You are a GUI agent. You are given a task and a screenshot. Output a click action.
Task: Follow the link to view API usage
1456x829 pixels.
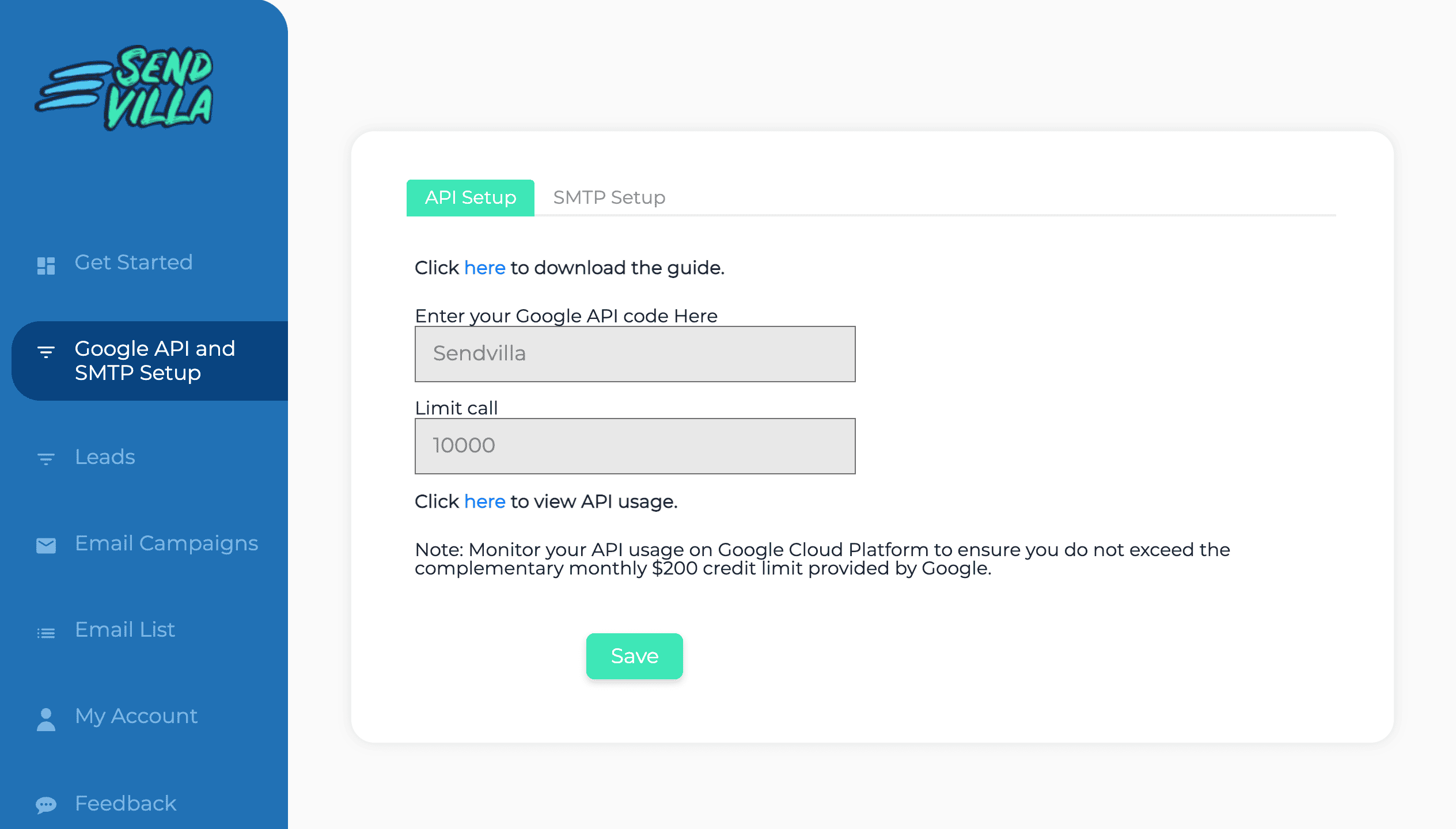tap(484, 501)
